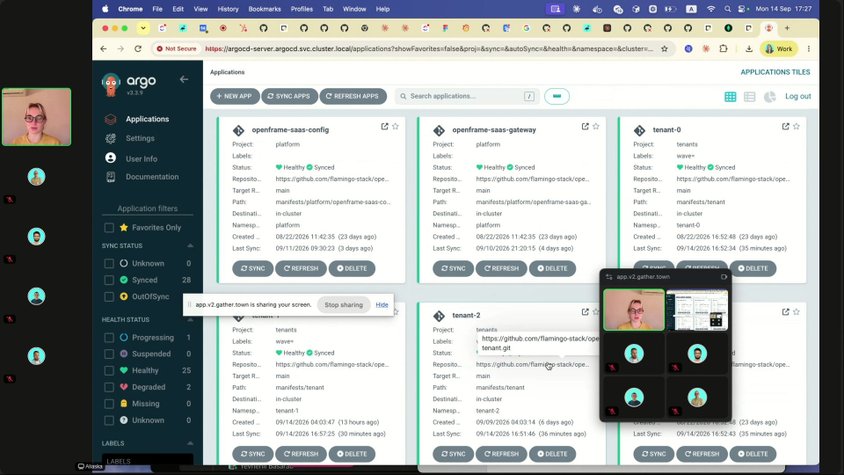Favorite openframe-saas-gateway with star icon
The height and width of the screenshot is (475, 844).
(x=596, y=127)
